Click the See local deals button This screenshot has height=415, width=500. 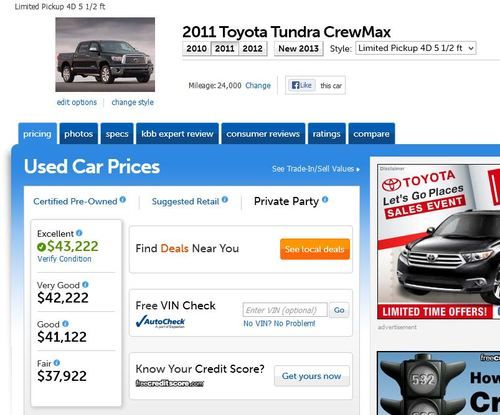(315, 249)
